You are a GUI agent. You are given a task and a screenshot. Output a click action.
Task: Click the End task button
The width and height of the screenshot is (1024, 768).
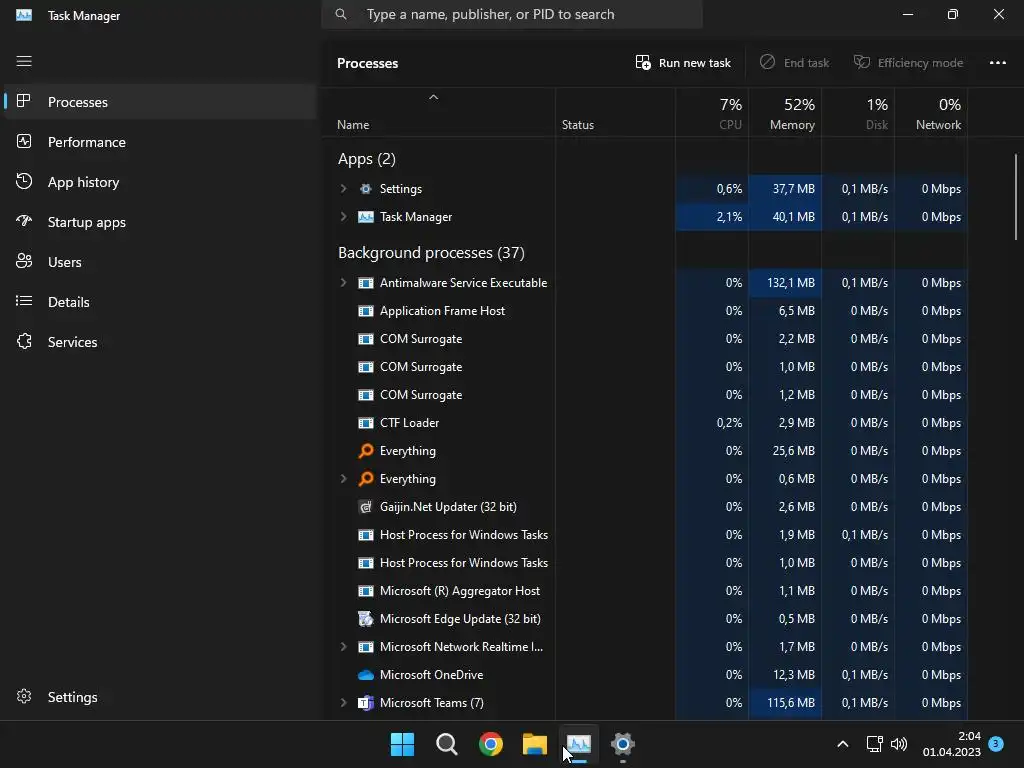(795, 63)
